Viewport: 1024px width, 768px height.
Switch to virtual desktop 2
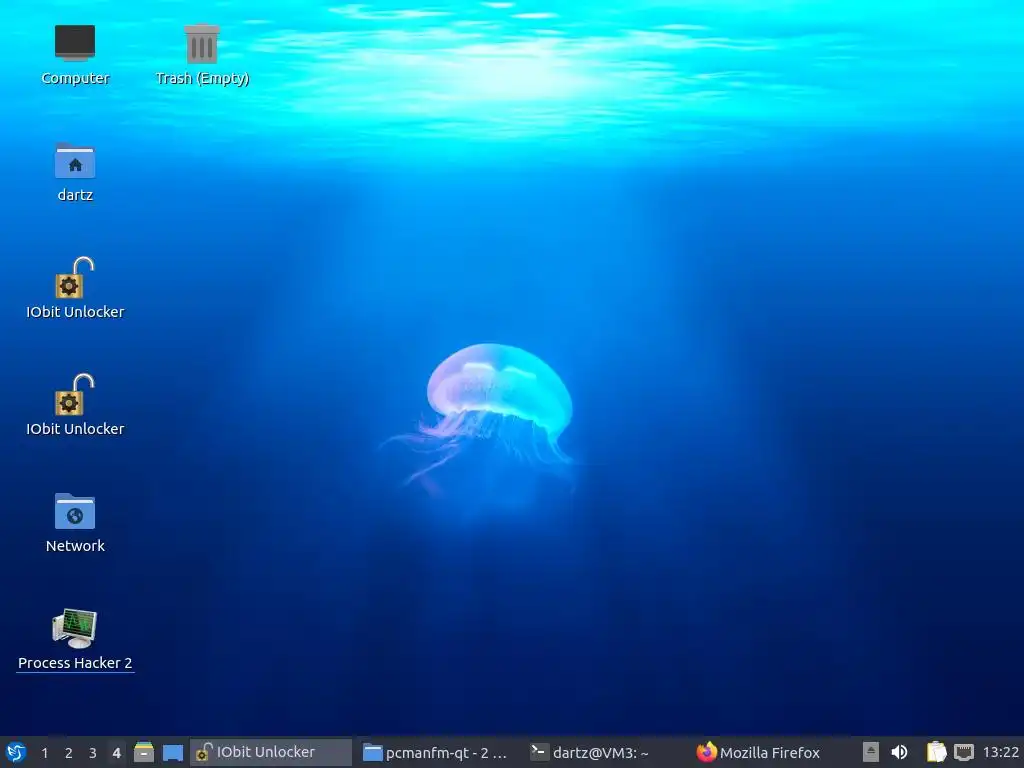tap(69, 753)
